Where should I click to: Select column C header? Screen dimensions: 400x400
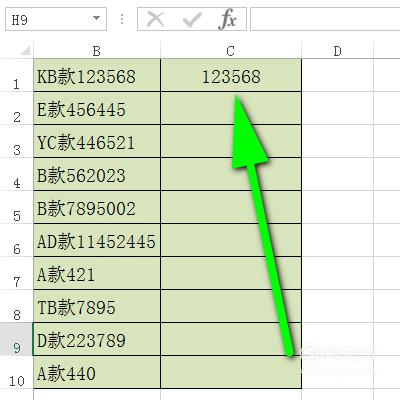pos(231,51)
